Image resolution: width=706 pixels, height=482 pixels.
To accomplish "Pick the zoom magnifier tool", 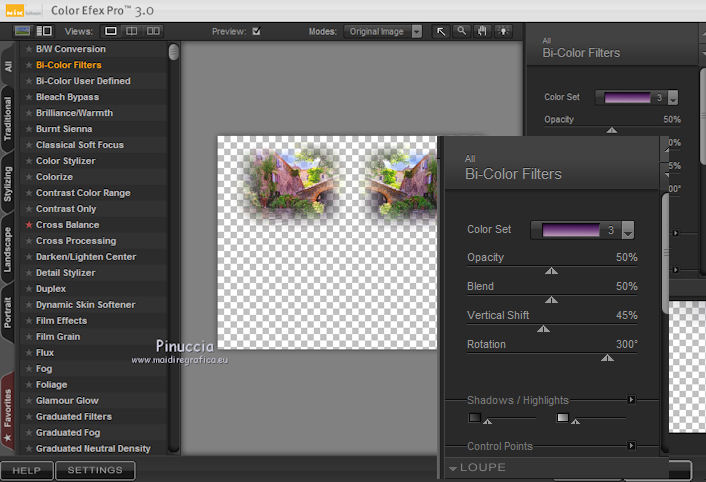I will (x=462, y=32).
